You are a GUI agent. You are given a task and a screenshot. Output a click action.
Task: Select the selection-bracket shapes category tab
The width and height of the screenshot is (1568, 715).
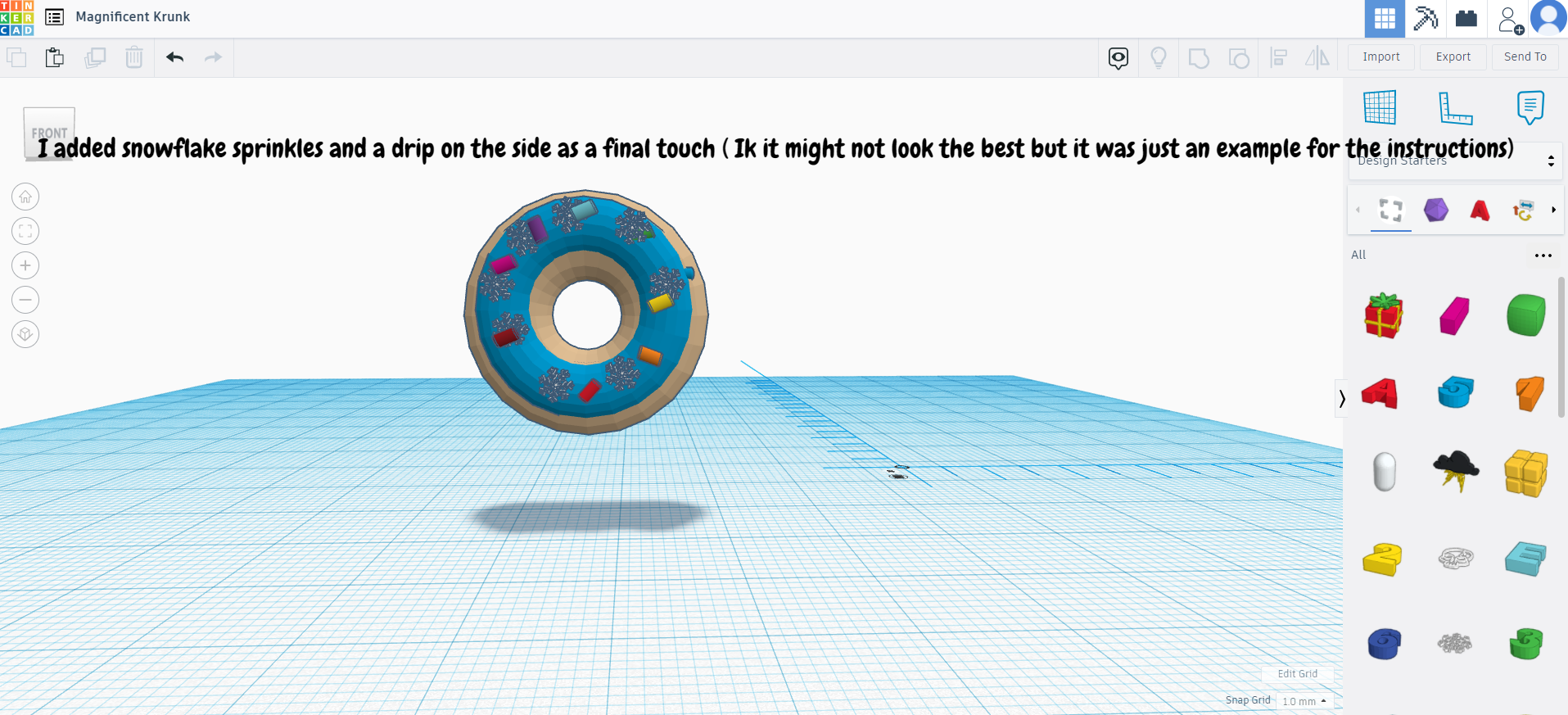(x=1391, y=210)
